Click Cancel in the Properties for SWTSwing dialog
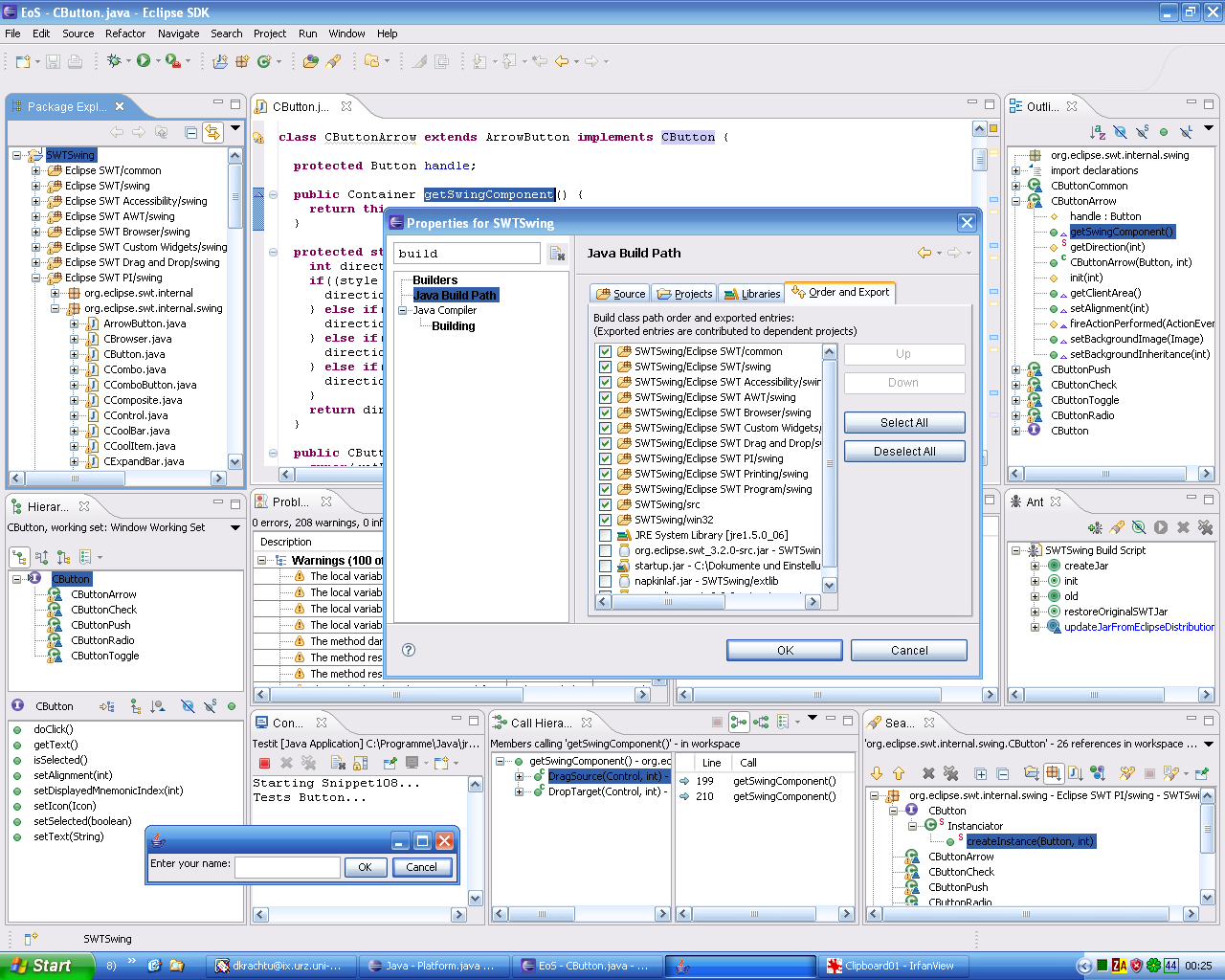The image size is (1225, 980). coord(909,650)
